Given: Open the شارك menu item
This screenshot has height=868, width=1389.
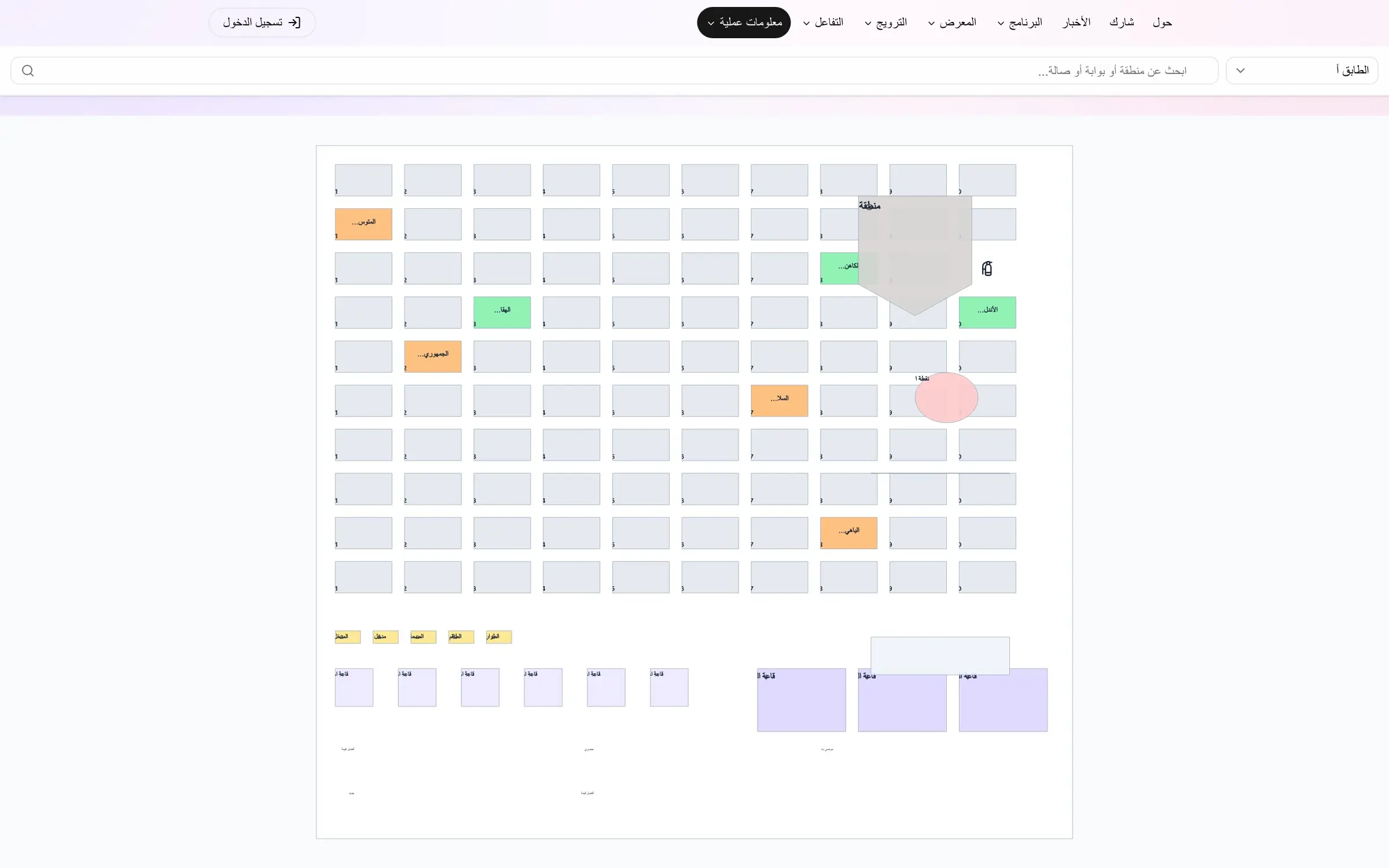Looking at the screenshot, I should 1122,23.
